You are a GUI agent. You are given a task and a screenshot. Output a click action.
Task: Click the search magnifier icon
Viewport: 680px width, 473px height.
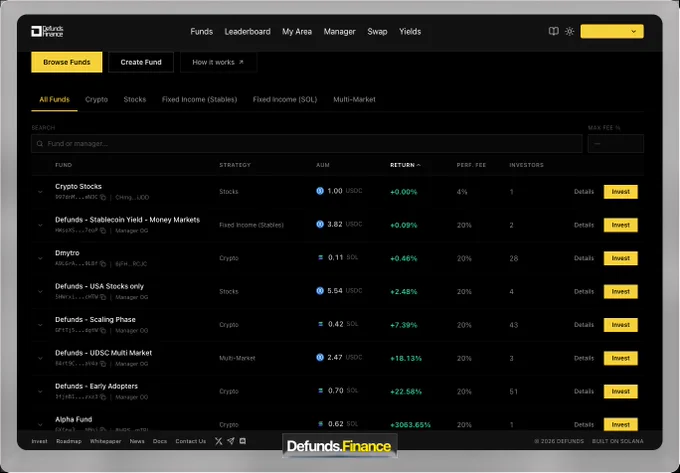[40, 144]
